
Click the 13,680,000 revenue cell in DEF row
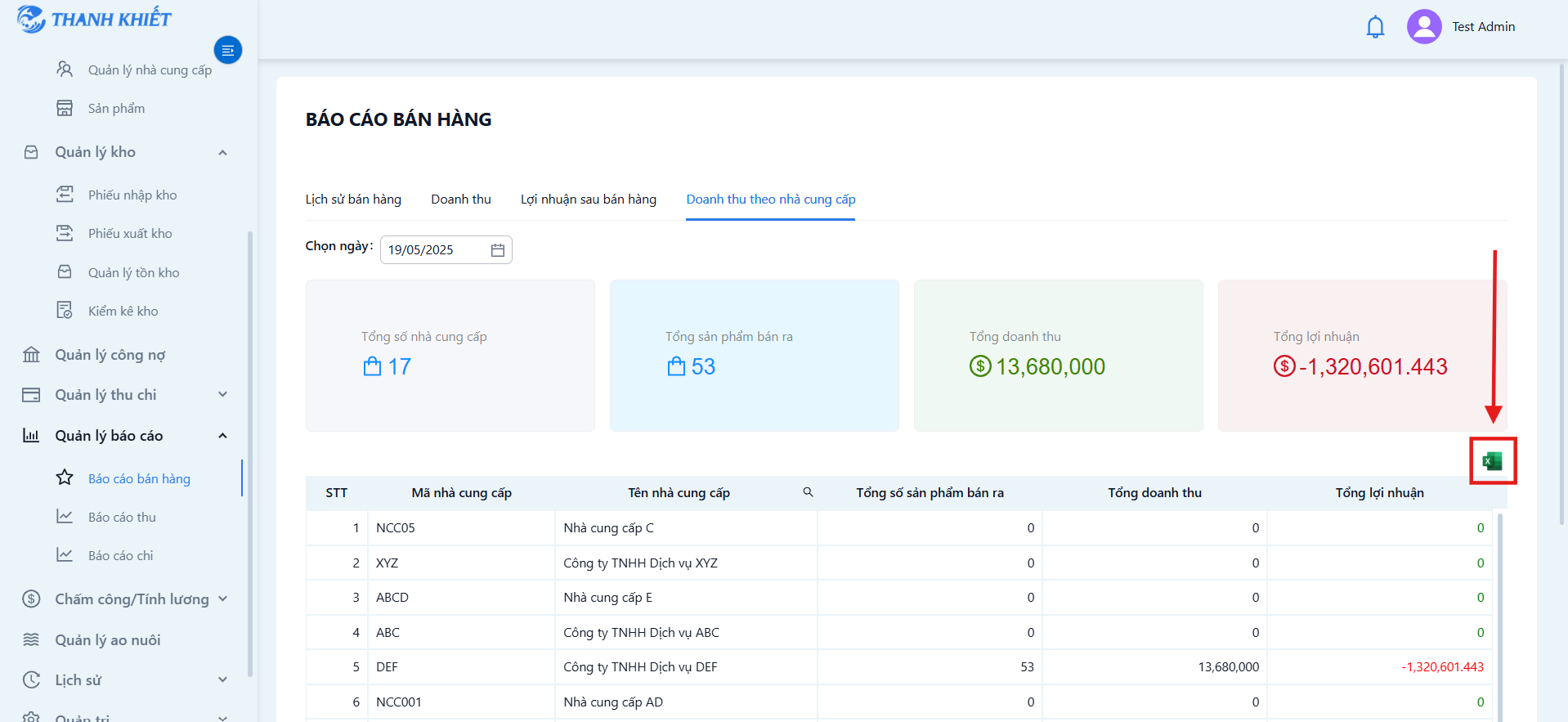1154,666
